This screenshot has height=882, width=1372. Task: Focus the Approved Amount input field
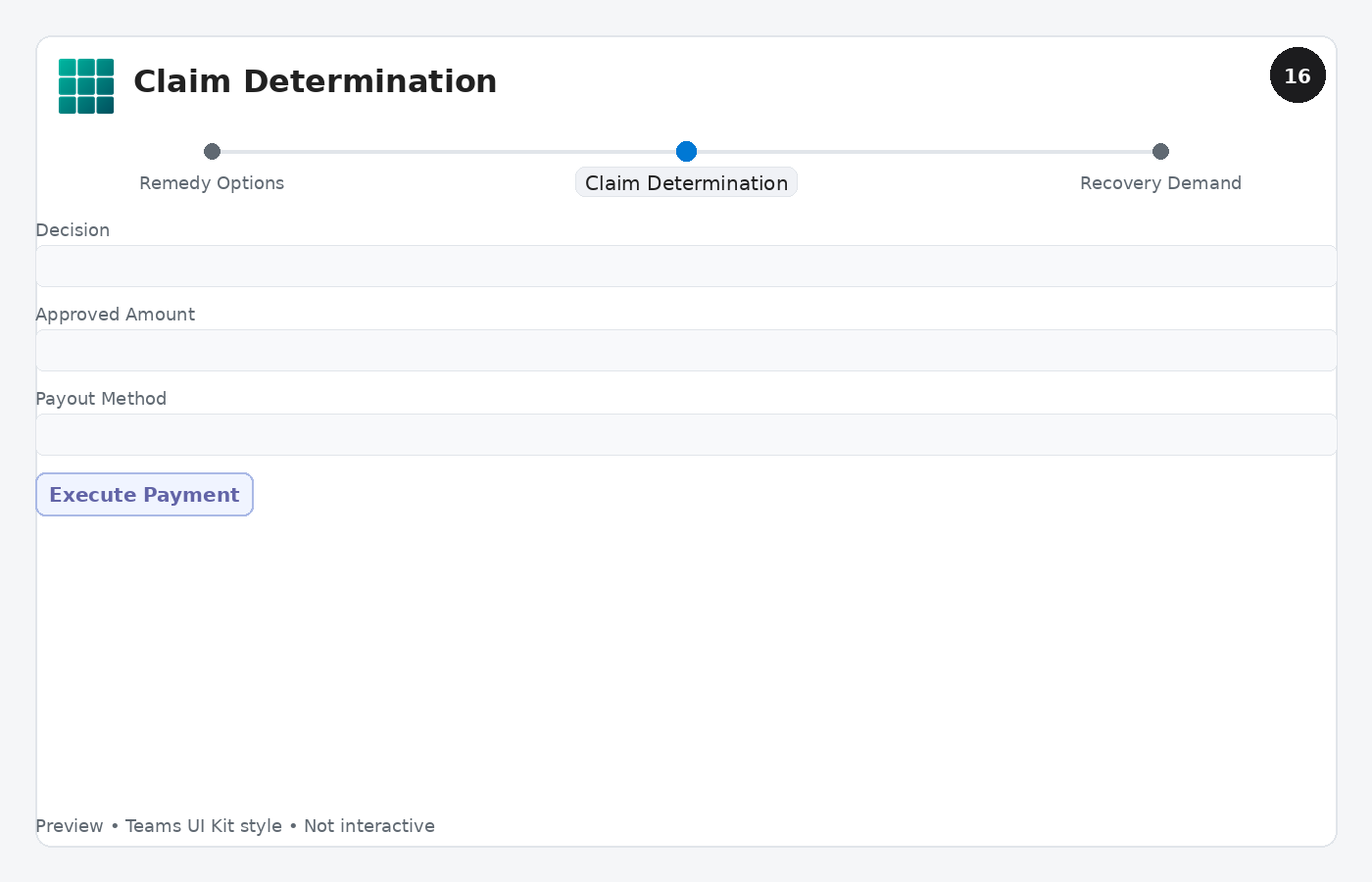coord(686,350)
